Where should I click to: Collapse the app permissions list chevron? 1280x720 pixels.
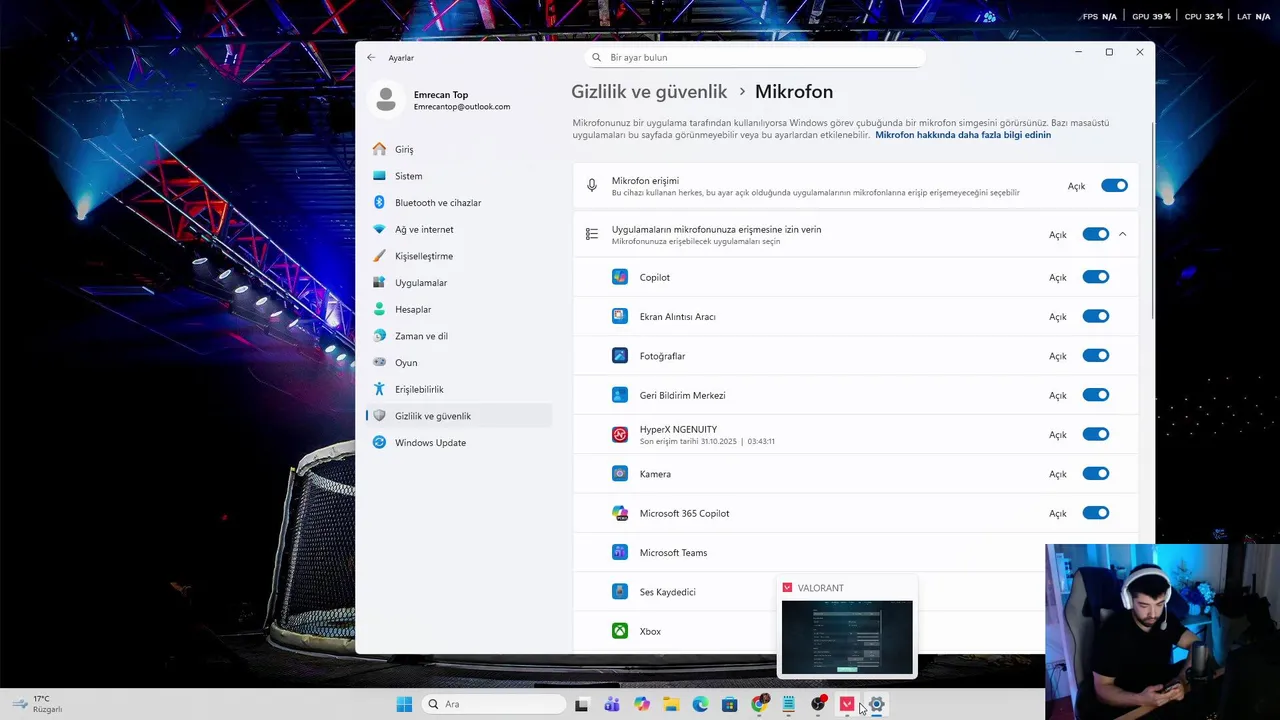[x=1123, y=234]
